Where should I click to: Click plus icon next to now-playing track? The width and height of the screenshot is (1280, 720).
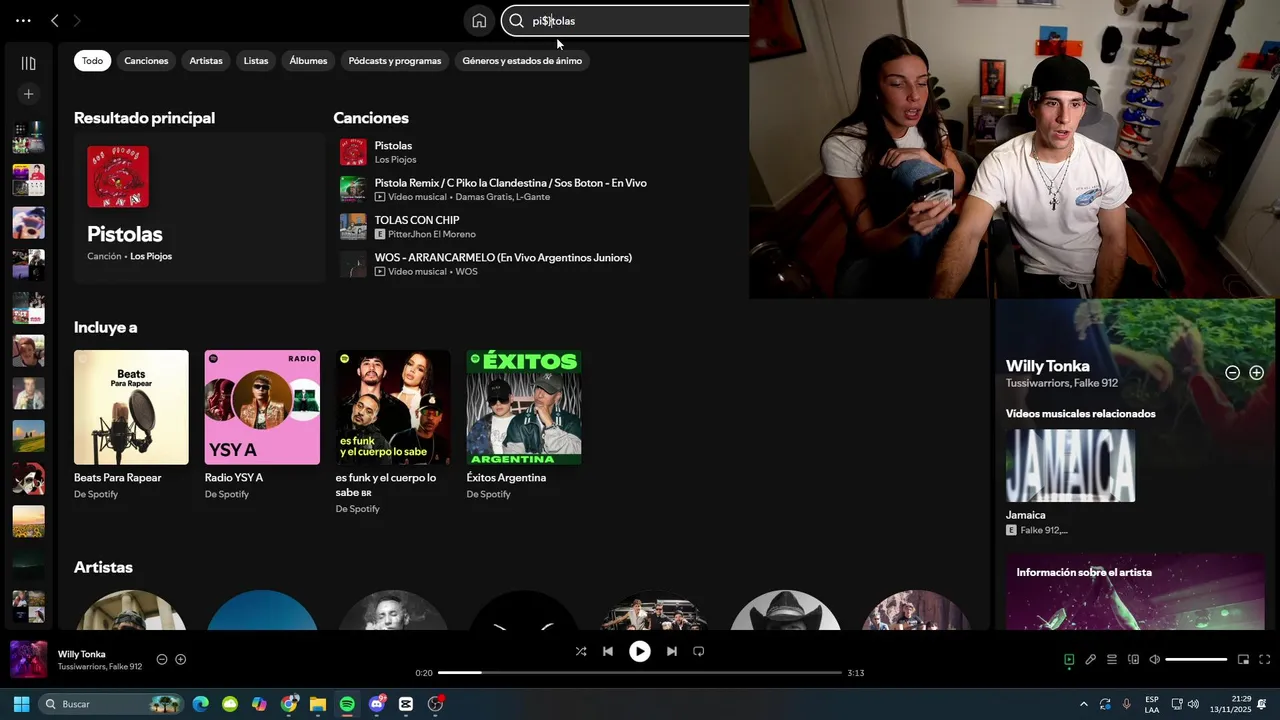(x=181, y=659)
